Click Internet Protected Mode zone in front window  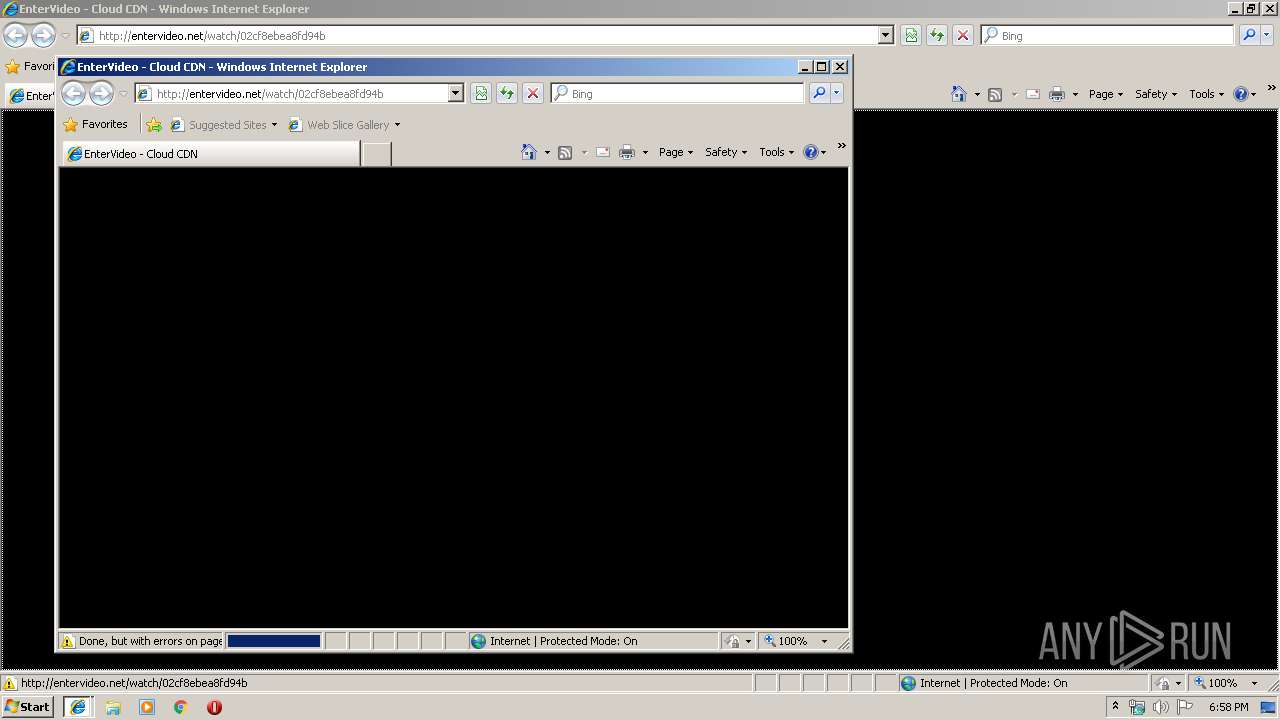click(593, 641)
